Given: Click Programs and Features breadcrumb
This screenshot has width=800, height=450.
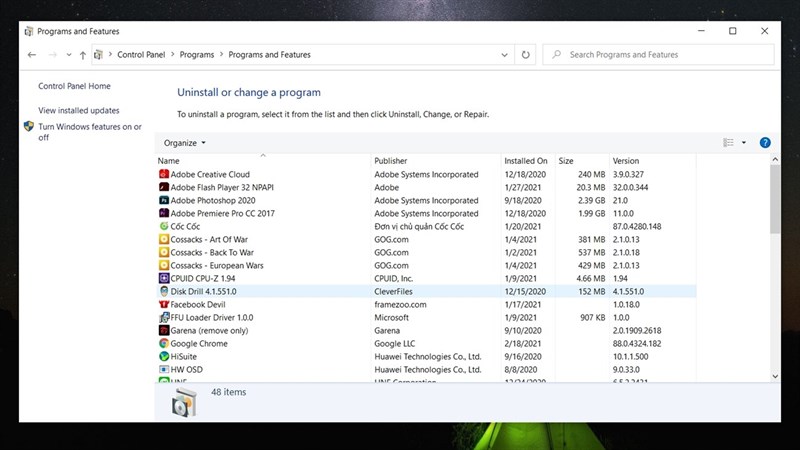Looking at the screenshot, I should click(269, 55).
